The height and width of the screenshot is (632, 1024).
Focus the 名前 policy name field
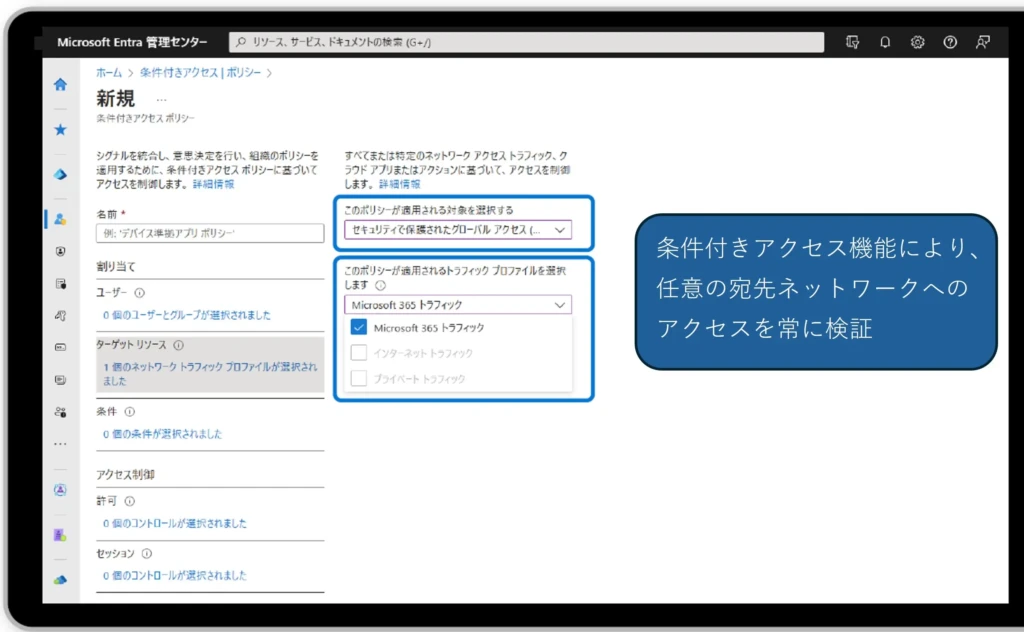pos(210,233)
